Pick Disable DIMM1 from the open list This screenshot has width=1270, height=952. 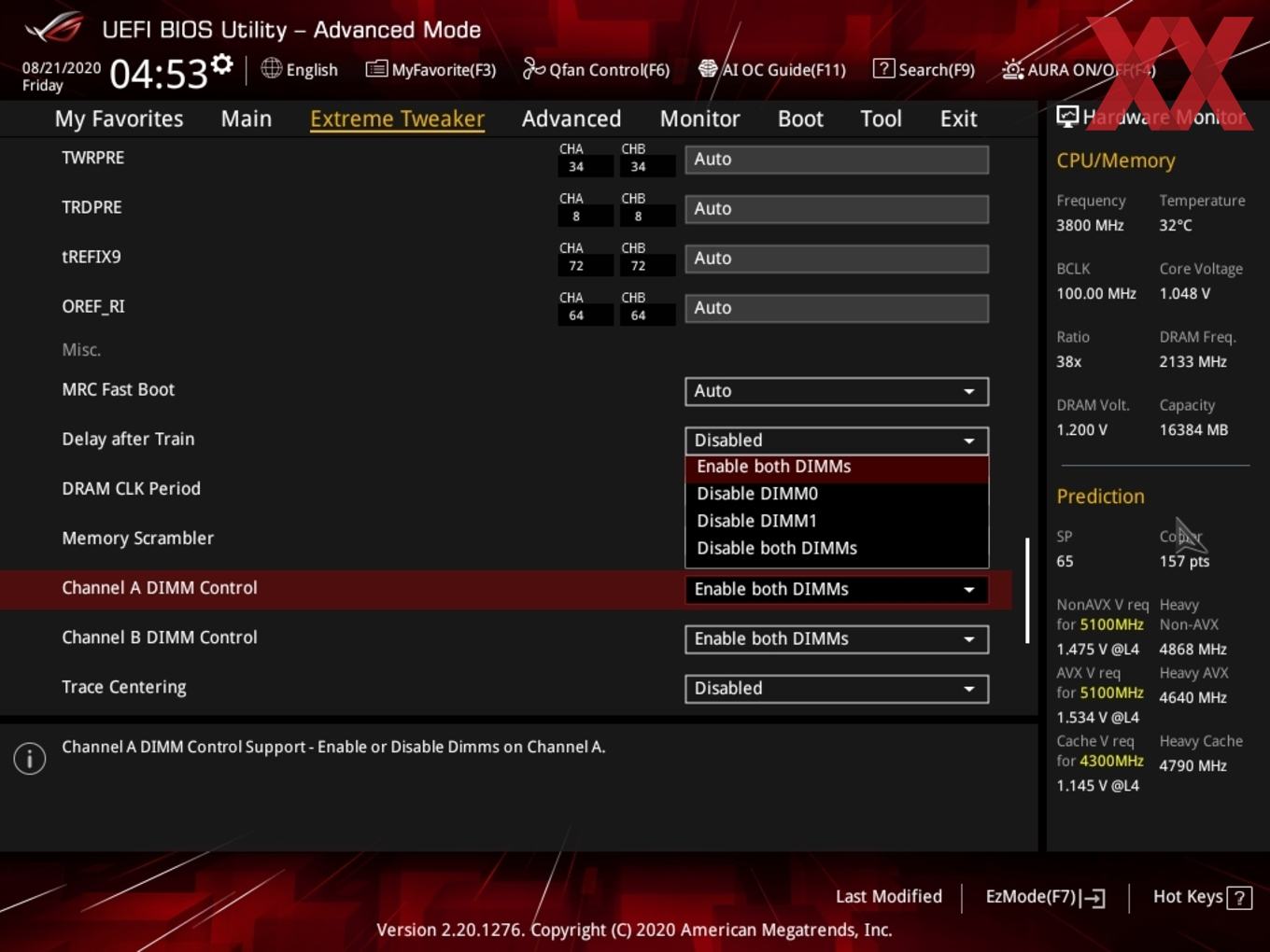tap(837, 521)
